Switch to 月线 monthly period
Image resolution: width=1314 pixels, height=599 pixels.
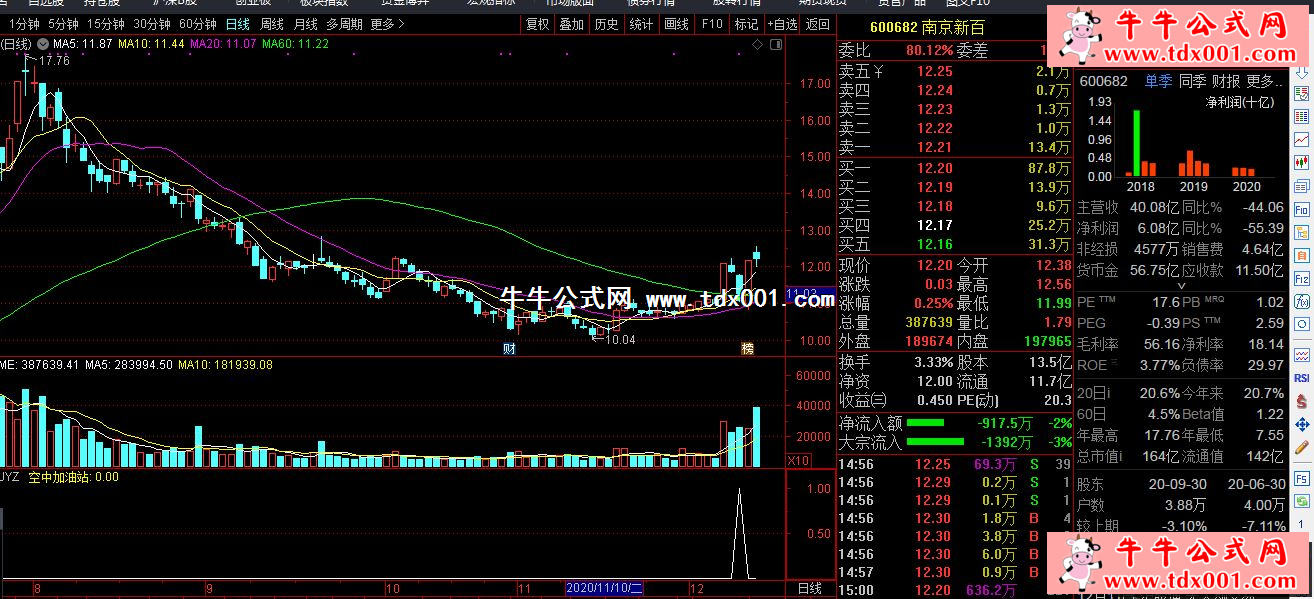306,24
